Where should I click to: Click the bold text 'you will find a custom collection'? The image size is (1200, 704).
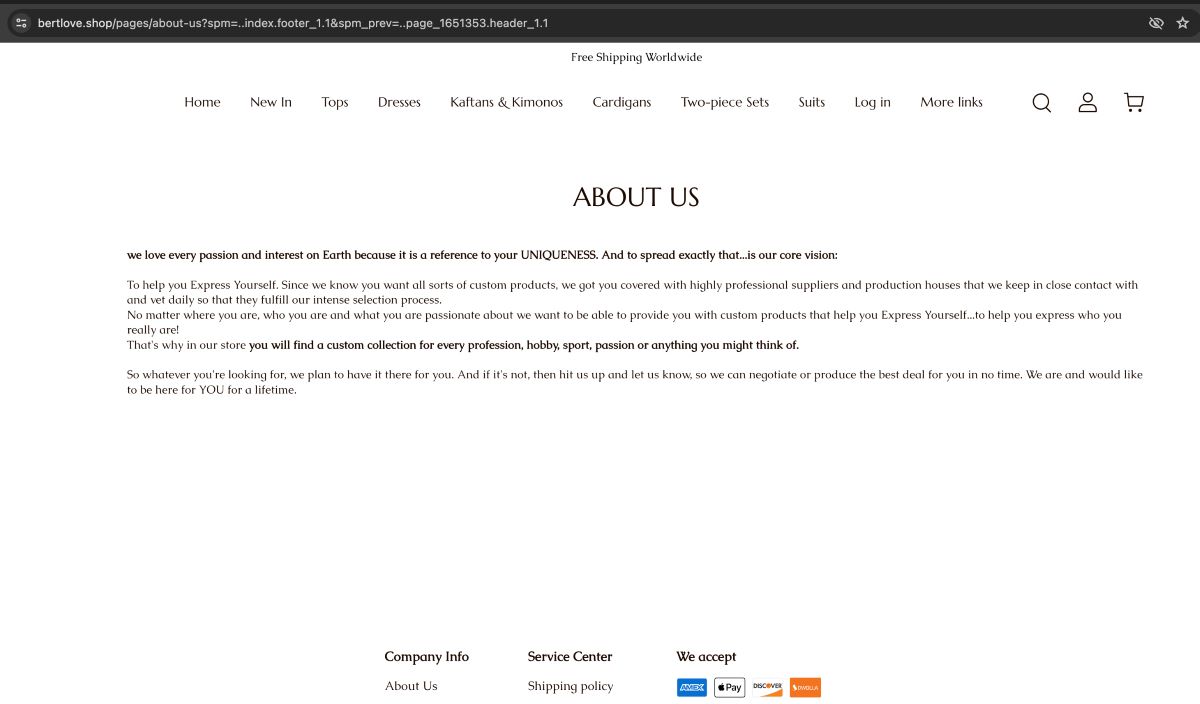click(x=524, y=345)
